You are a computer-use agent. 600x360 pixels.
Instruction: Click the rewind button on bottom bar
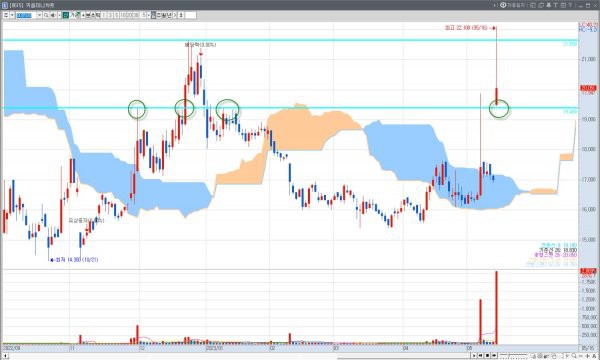(x=480, y=355)
